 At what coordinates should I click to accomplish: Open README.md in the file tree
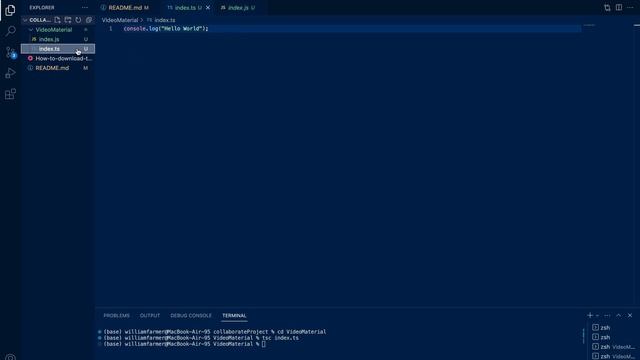tap(58, 68)
